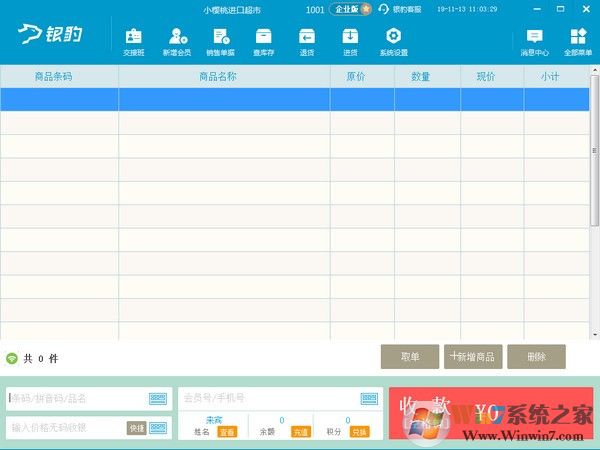Open the 查库存 inventory check icon
Screen dimensions: 600x450
(263, 41)
